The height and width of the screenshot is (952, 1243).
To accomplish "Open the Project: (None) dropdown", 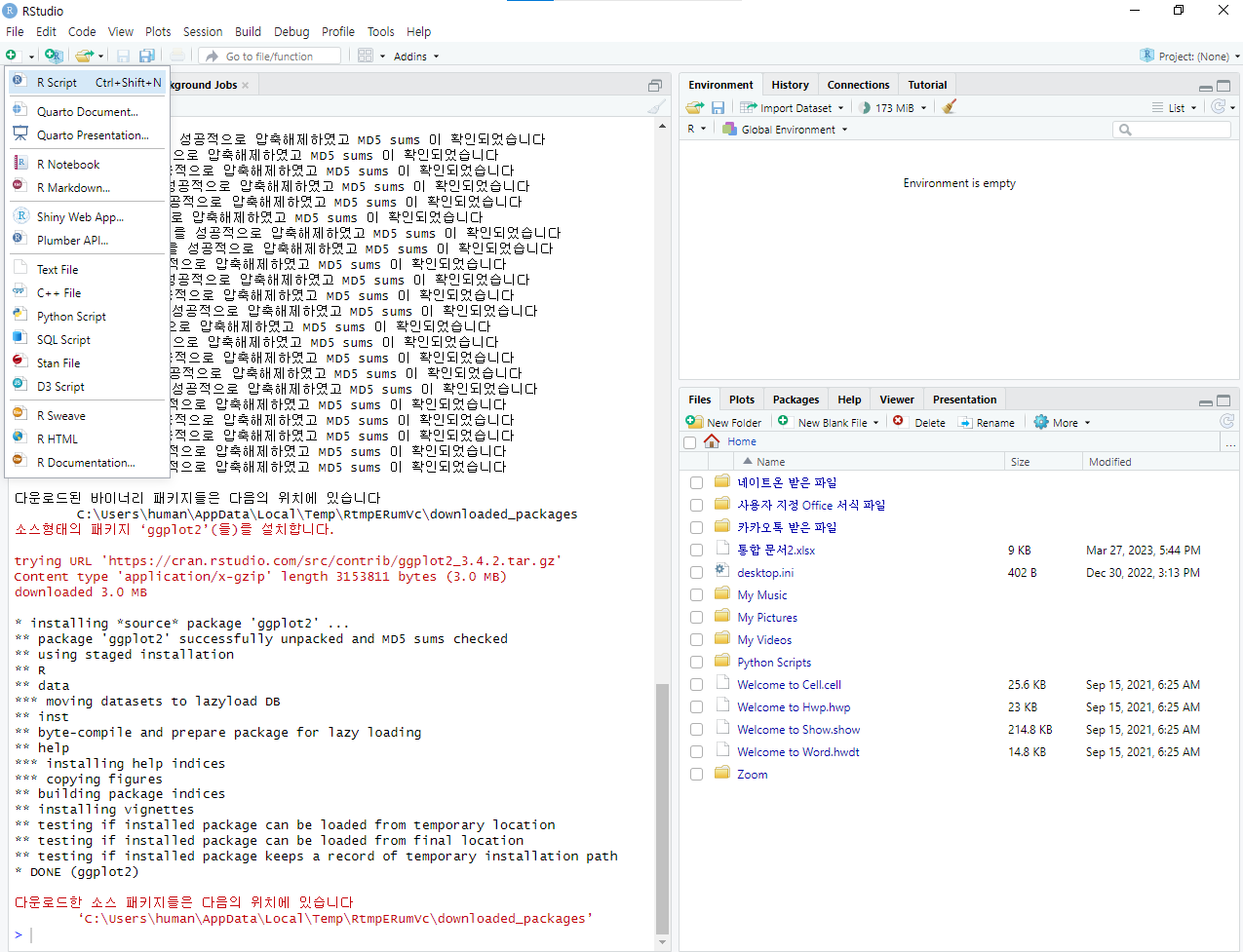I will [x=1190, y=57].
